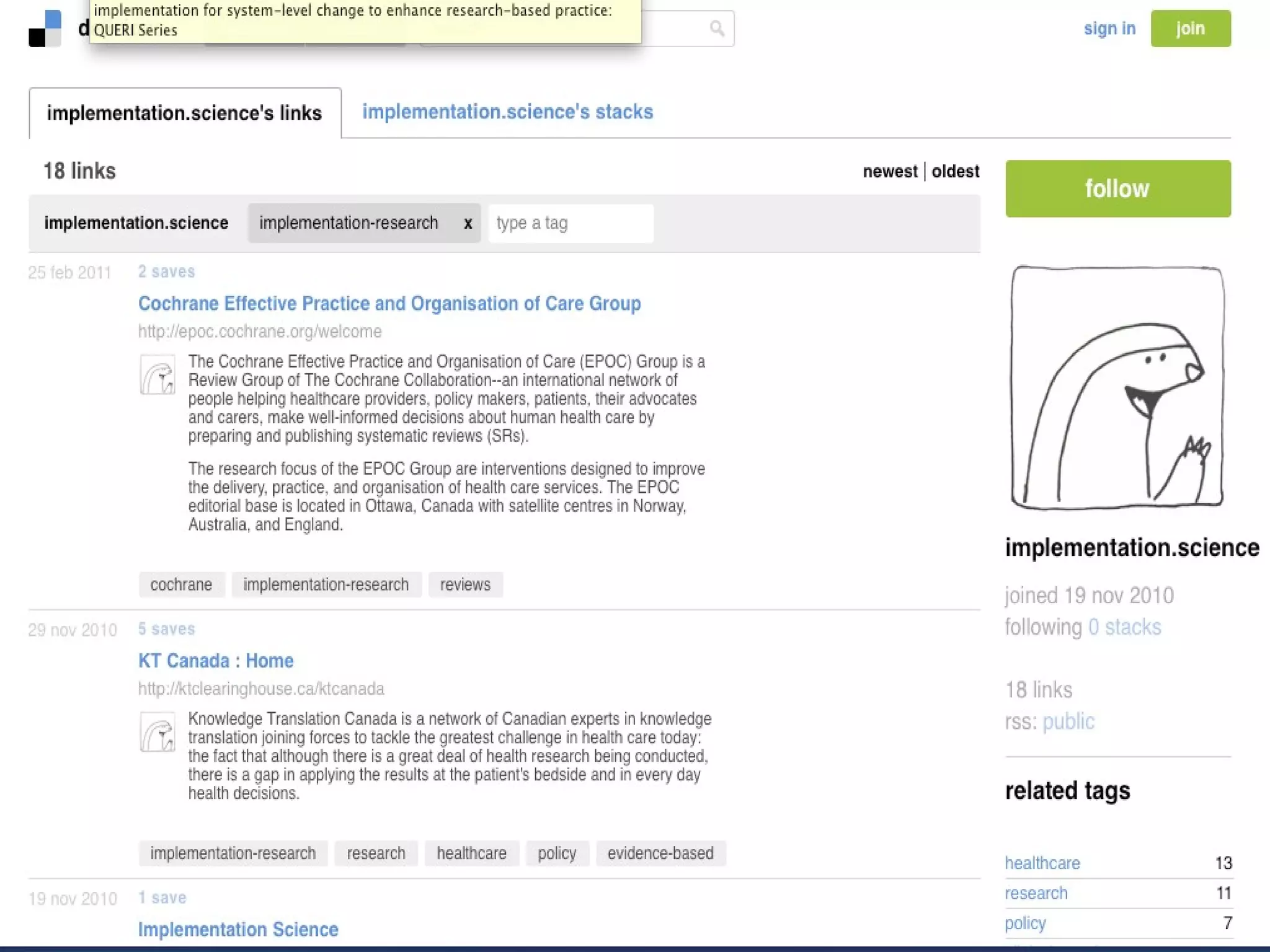Remove the implementation-research tag filter
Image resolution: width=1270 pixels, height=952 pixels.
tap(468, 223)
